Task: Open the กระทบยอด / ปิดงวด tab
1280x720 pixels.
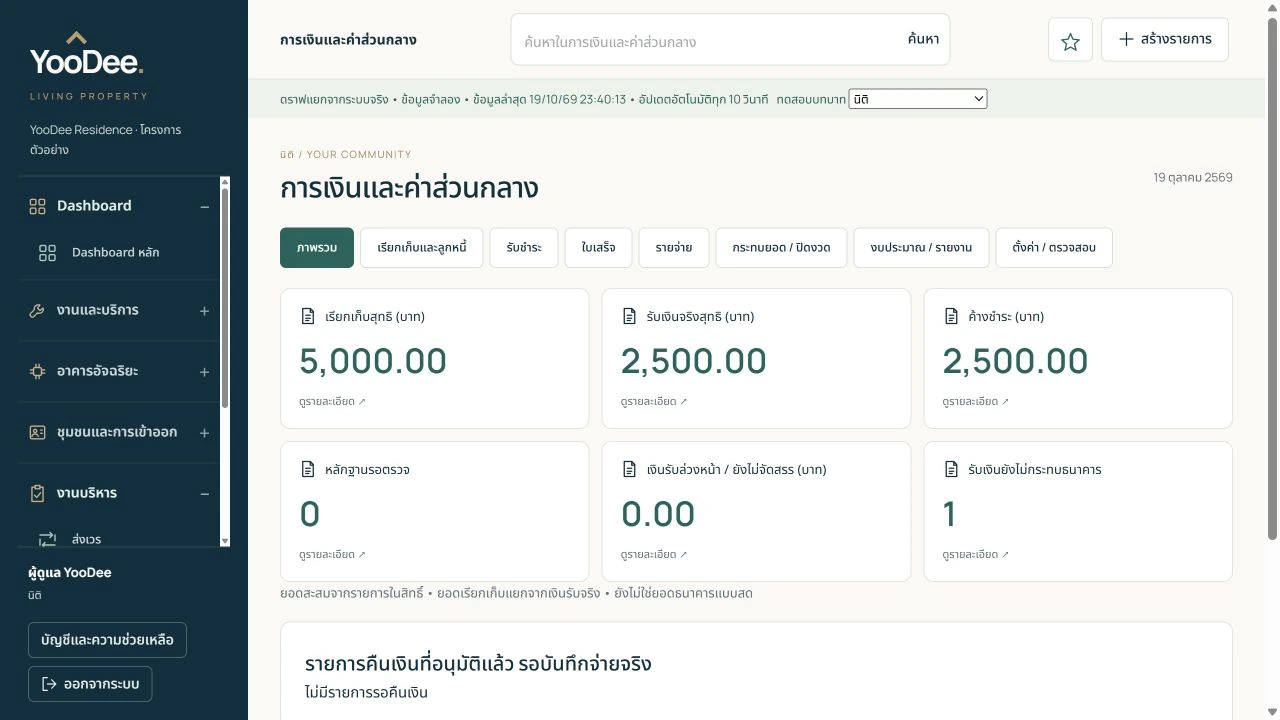Action: tap(781, 248)
